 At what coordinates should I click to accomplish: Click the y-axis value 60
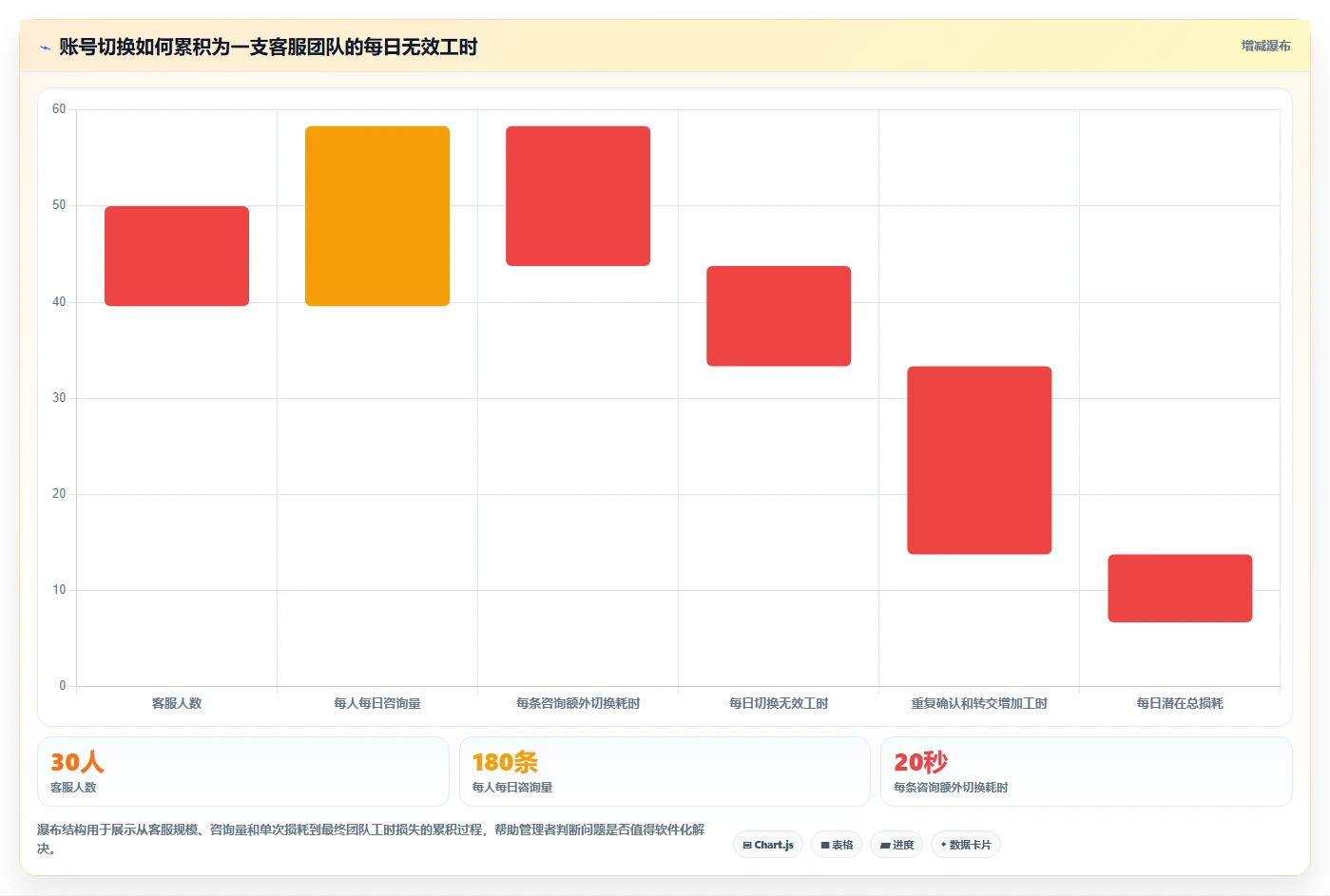pos(59,109)
